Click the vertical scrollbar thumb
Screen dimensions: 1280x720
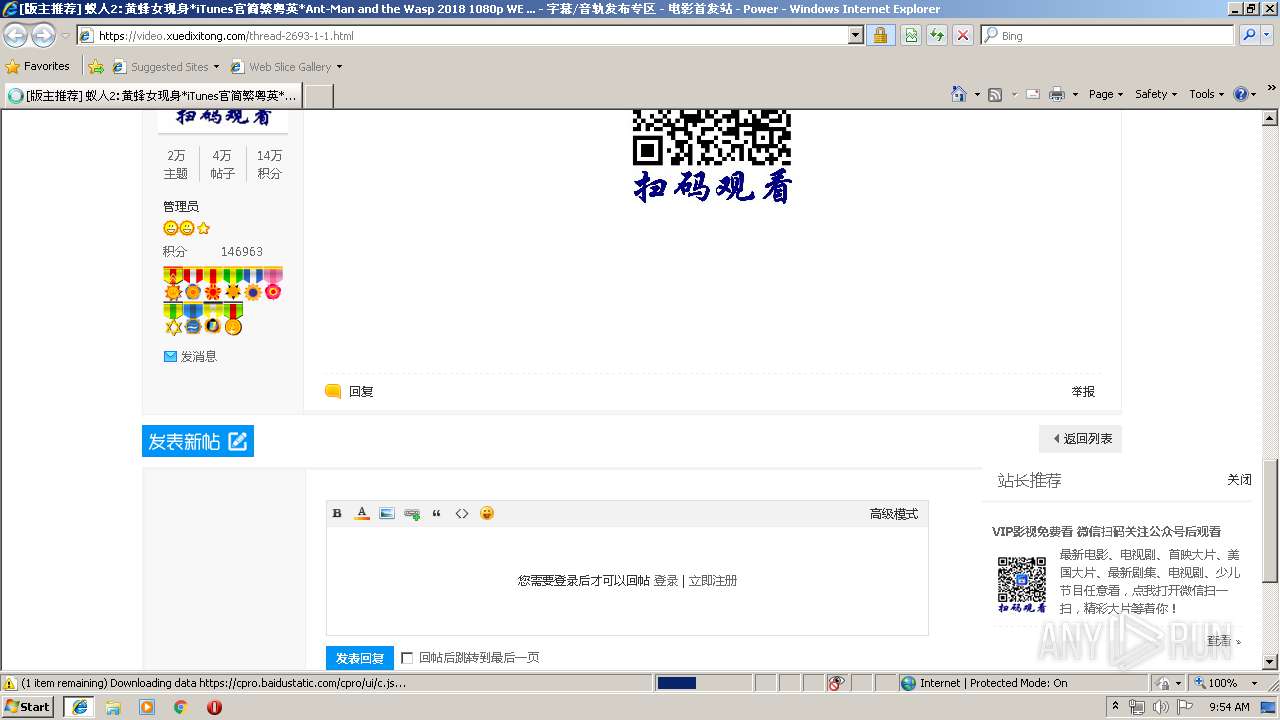(x=1270, y=521)
